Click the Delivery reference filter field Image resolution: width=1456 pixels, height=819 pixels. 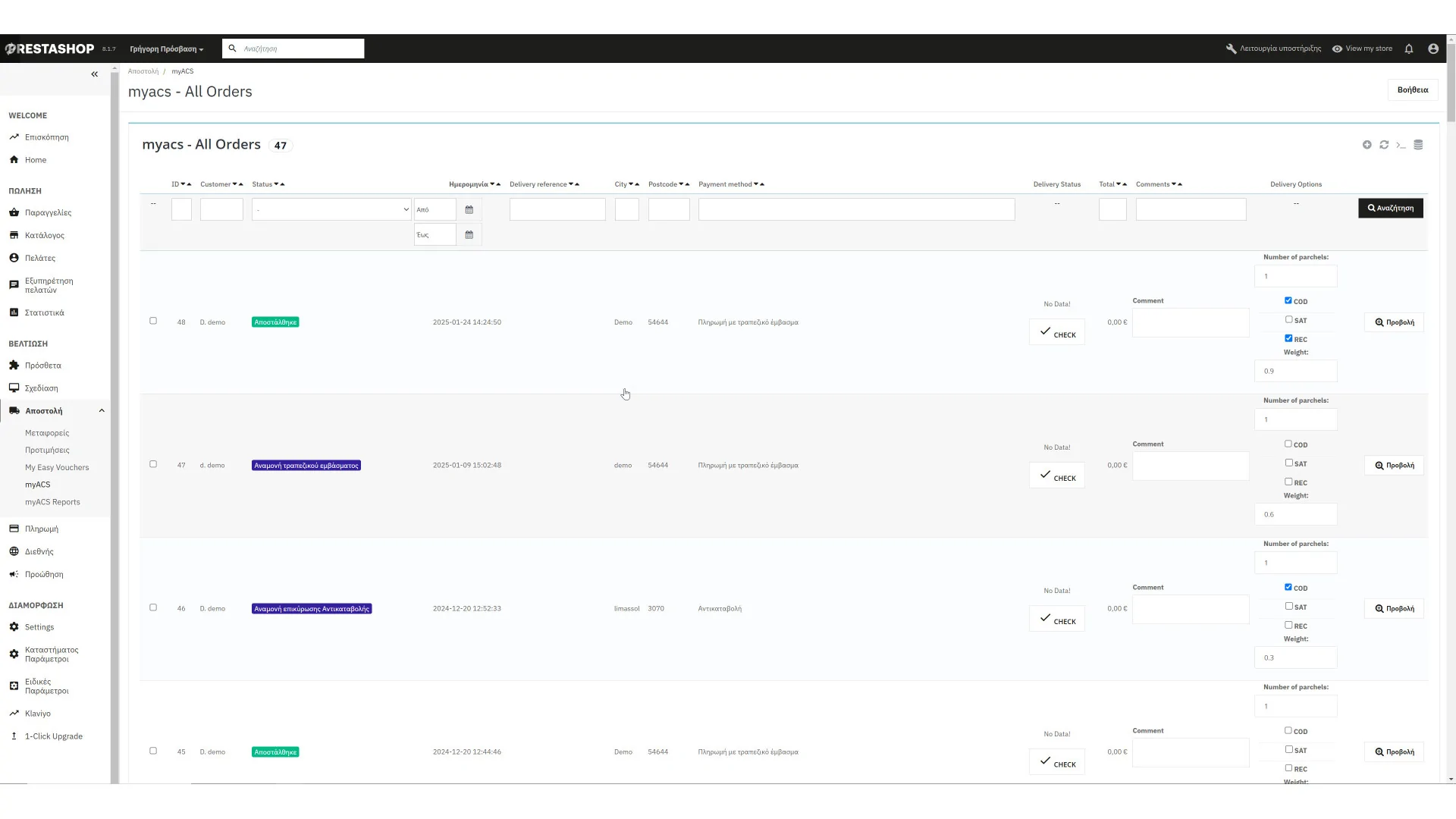pos(557,209)
